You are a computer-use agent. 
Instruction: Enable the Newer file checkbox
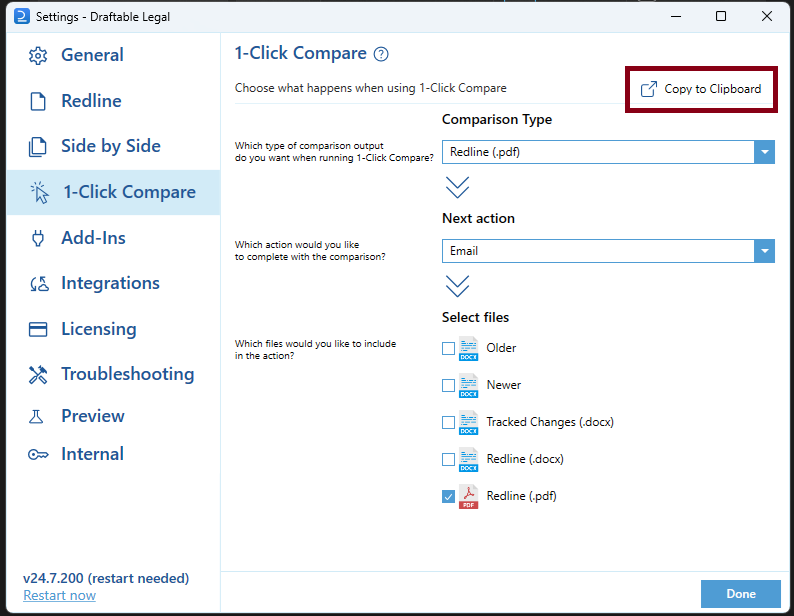coord(448,386)
